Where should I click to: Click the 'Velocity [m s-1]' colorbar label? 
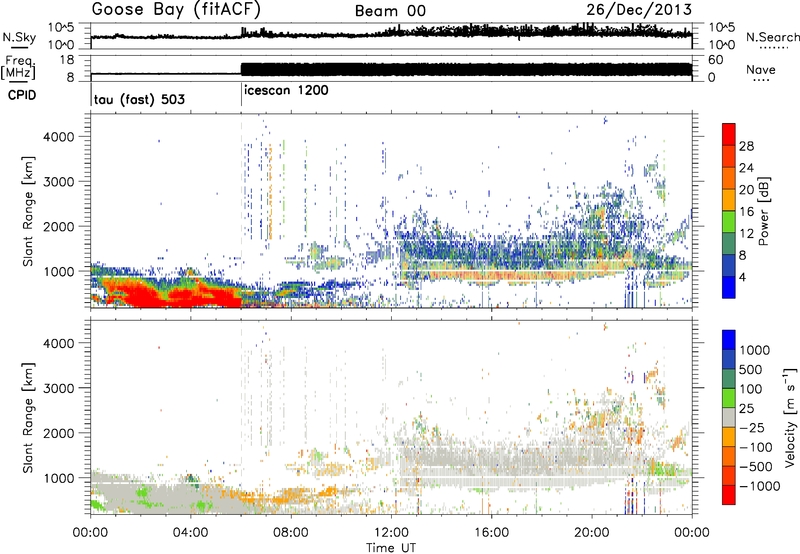(790, 417)
